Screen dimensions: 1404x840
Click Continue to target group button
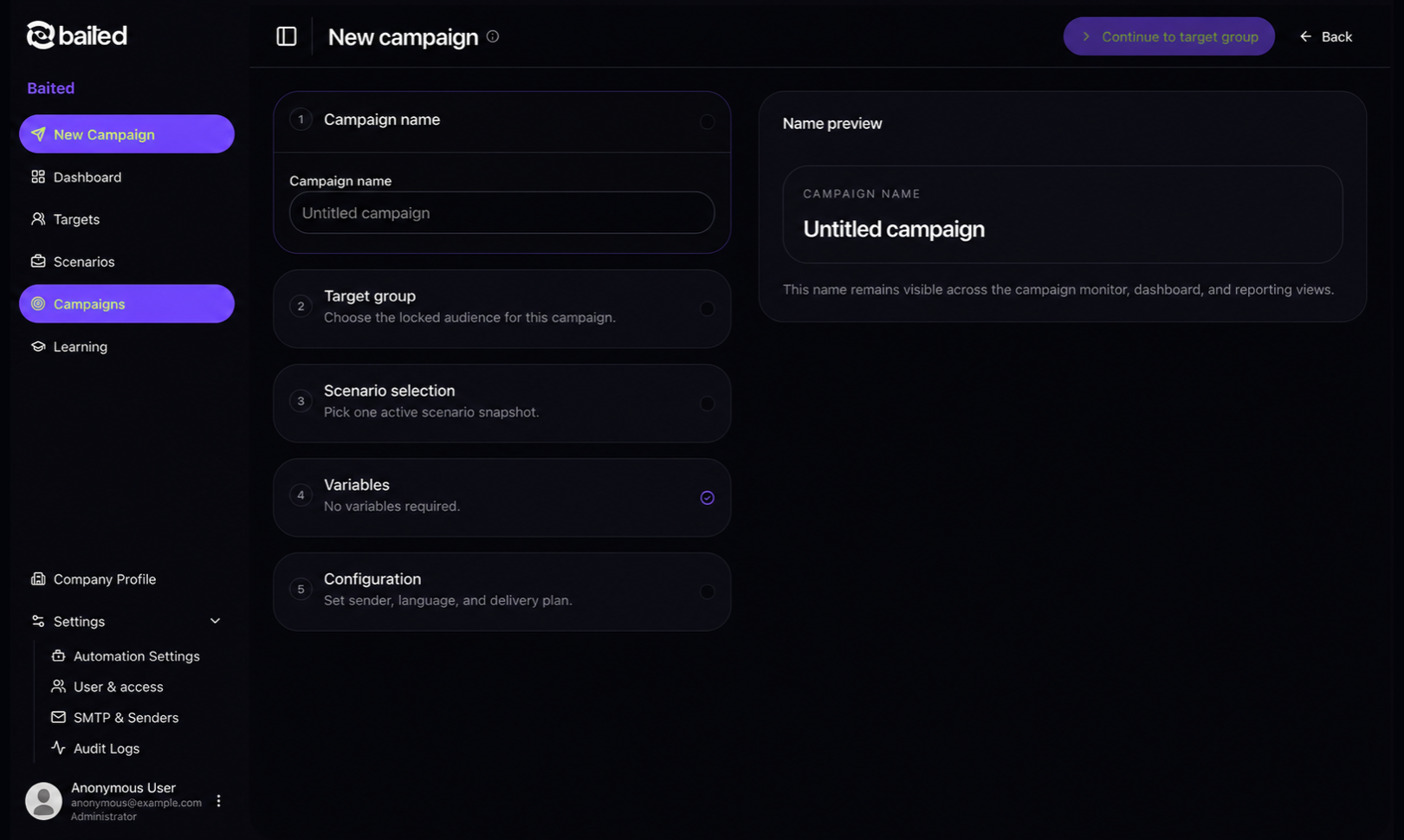(x=1168, y=36)
